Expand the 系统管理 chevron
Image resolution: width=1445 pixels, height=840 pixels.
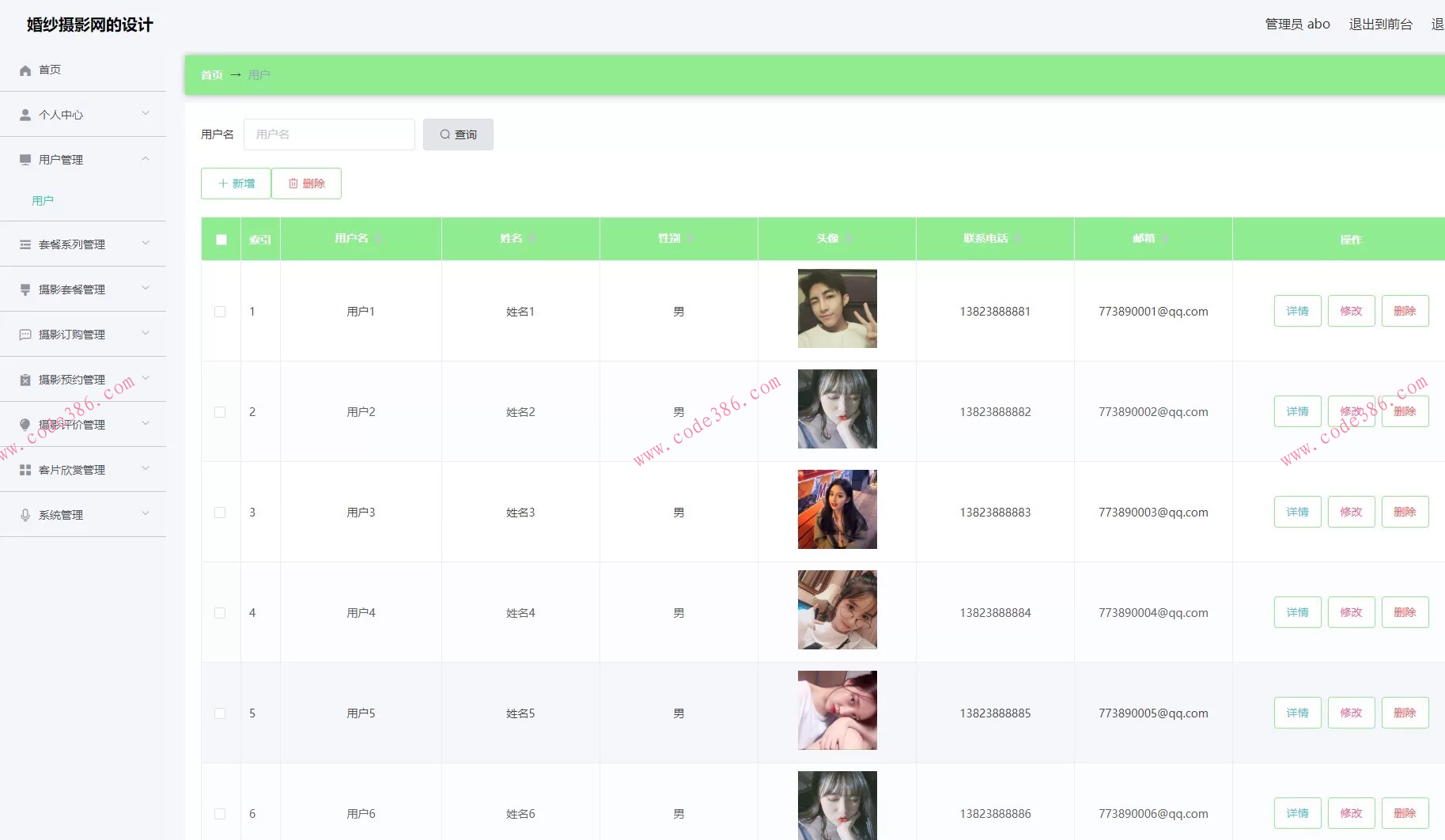pos(146,513)
